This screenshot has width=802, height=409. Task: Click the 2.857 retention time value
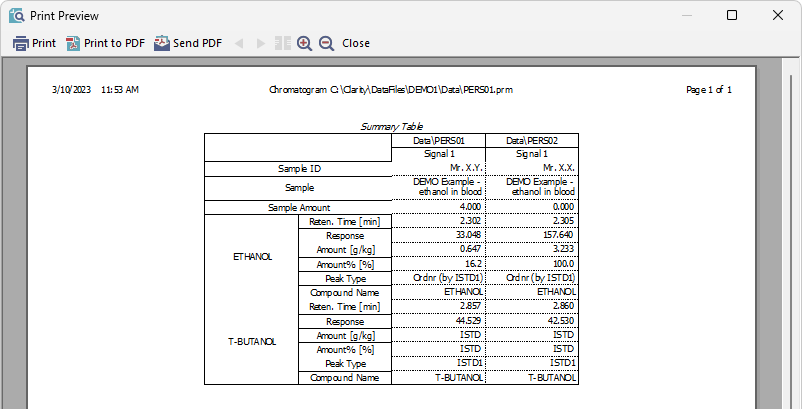coord(471,306)
